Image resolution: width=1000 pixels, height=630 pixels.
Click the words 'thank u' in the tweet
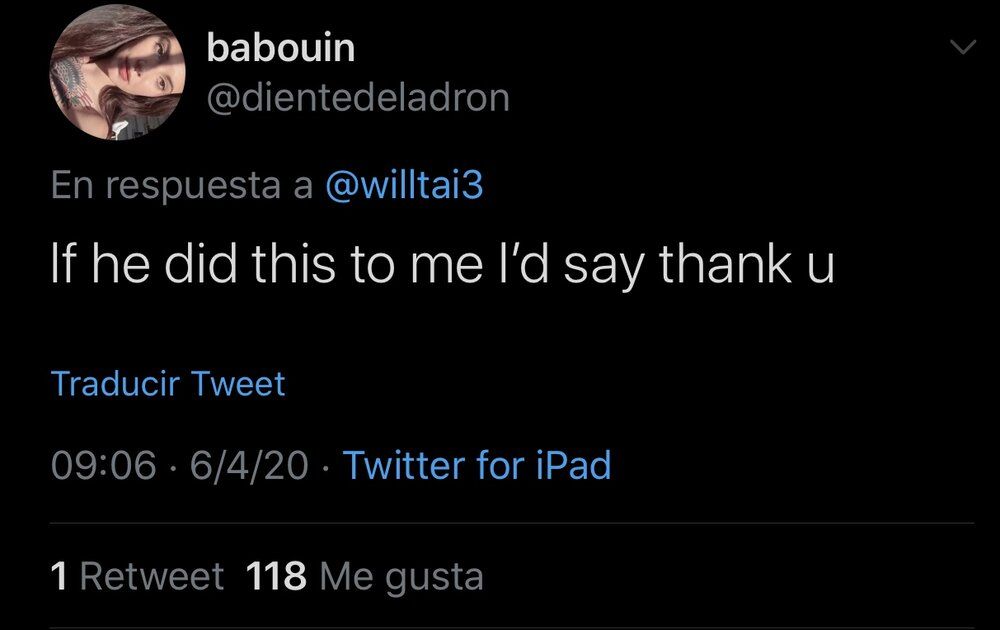point(746,263)
